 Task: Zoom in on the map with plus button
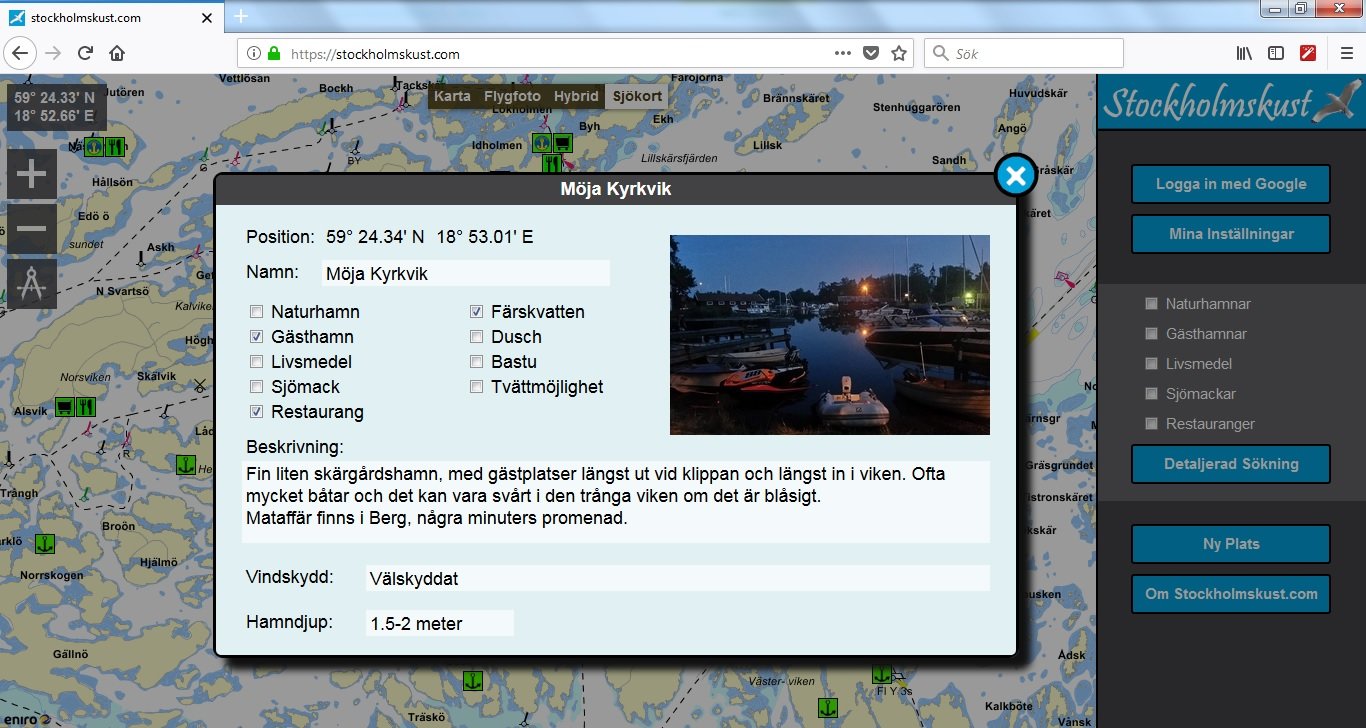pos(32,175)
